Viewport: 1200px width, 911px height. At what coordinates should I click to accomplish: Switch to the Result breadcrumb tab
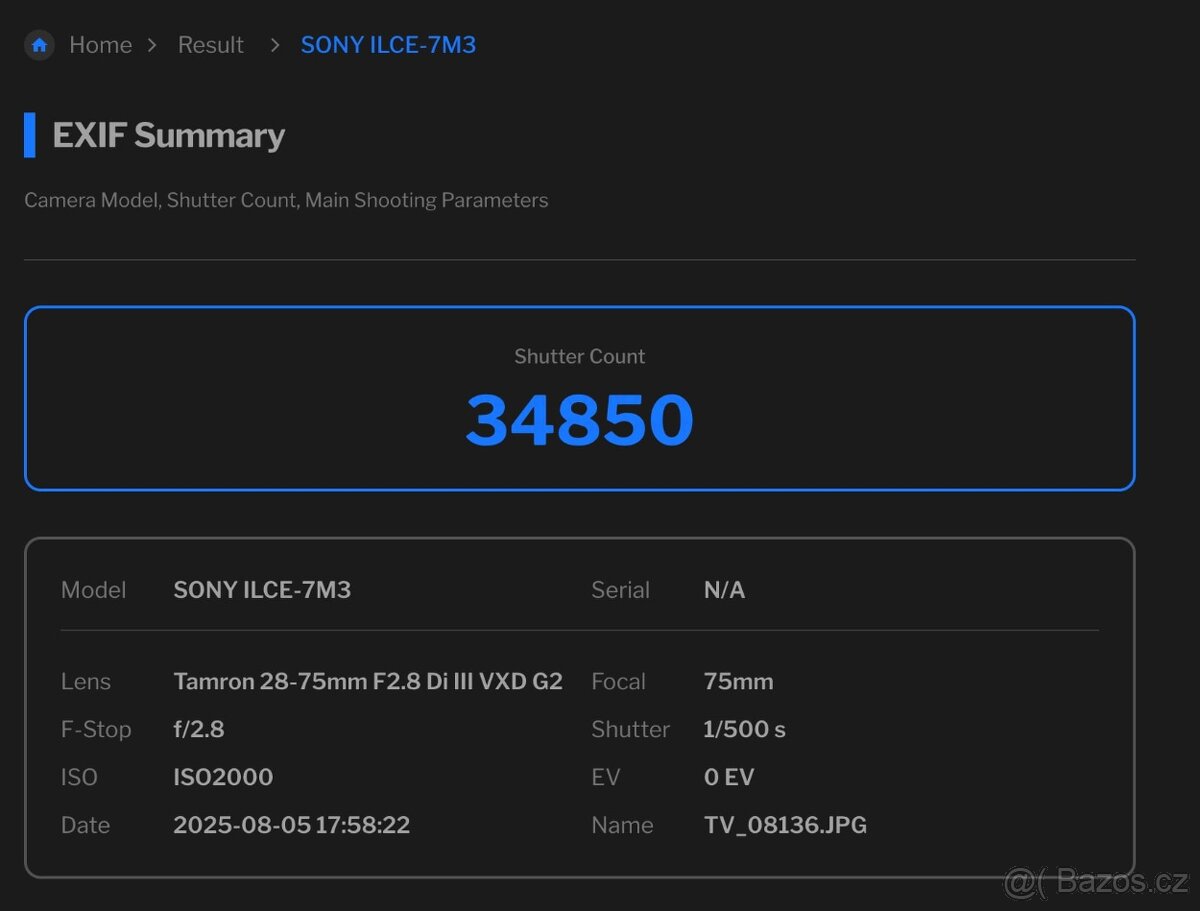pos(210,45)
